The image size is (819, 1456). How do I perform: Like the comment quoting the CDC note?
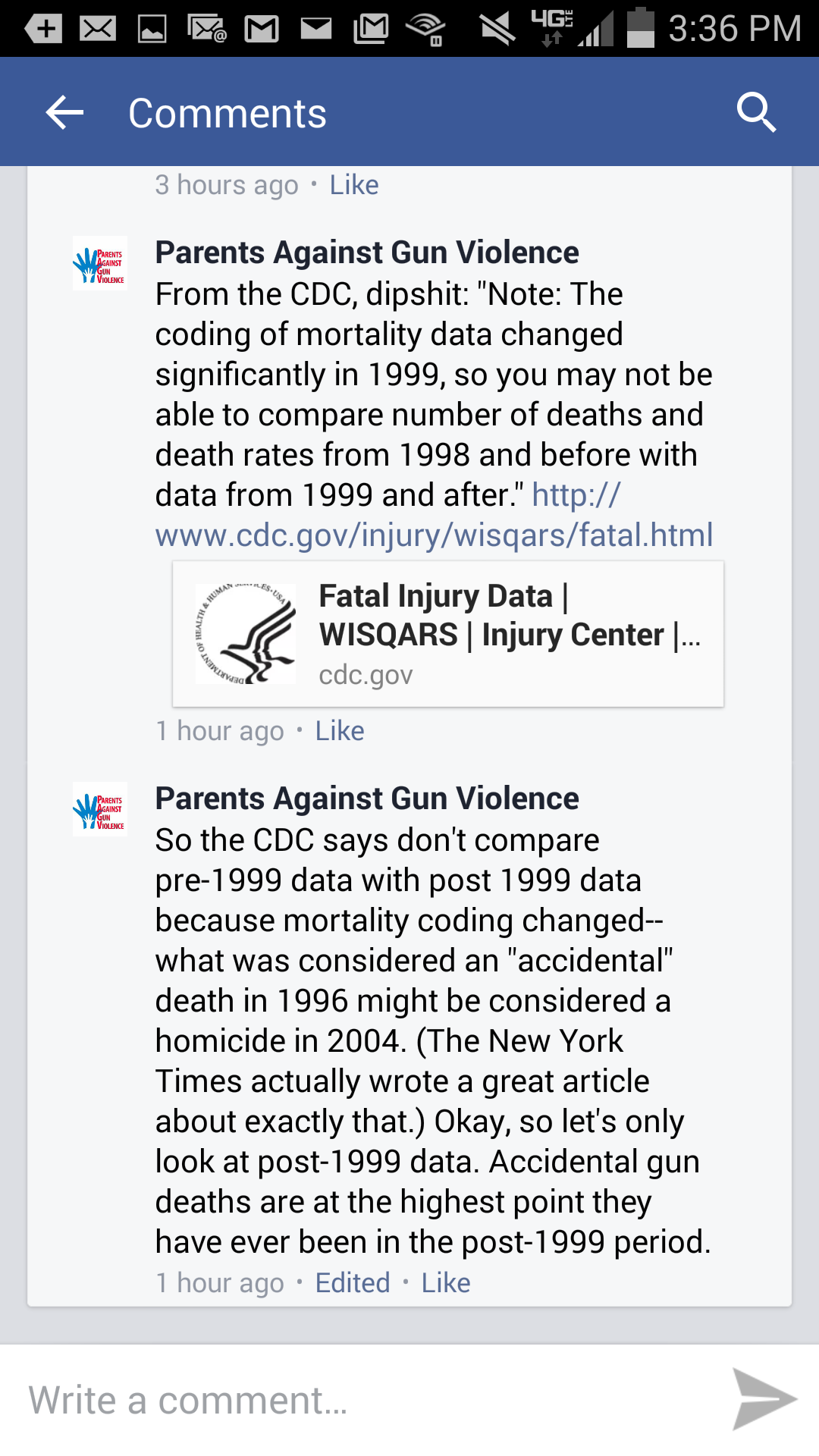tap(340, 731)
